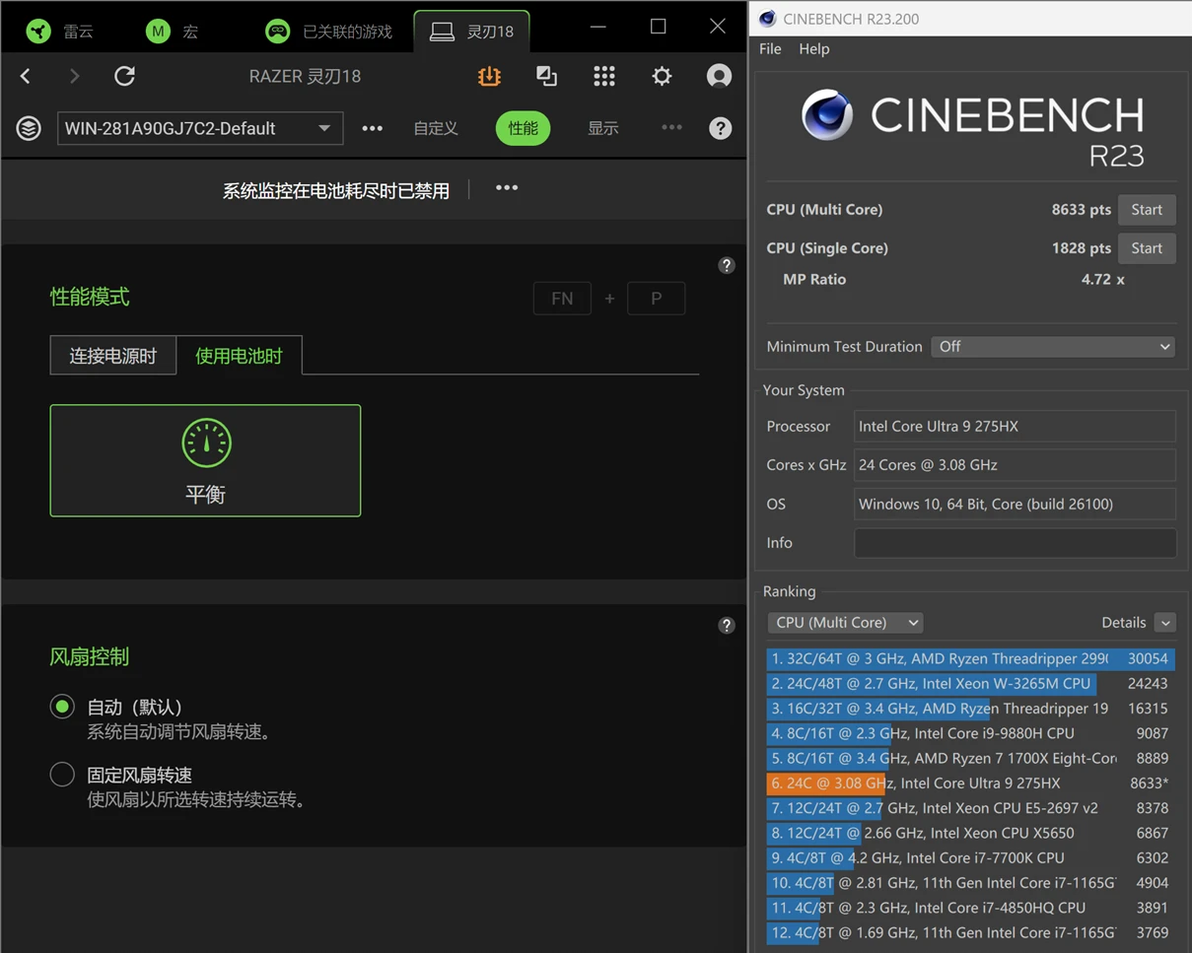1192x953 pixels.
Task: Open the user account avatar icon
Action: [719, 76]
